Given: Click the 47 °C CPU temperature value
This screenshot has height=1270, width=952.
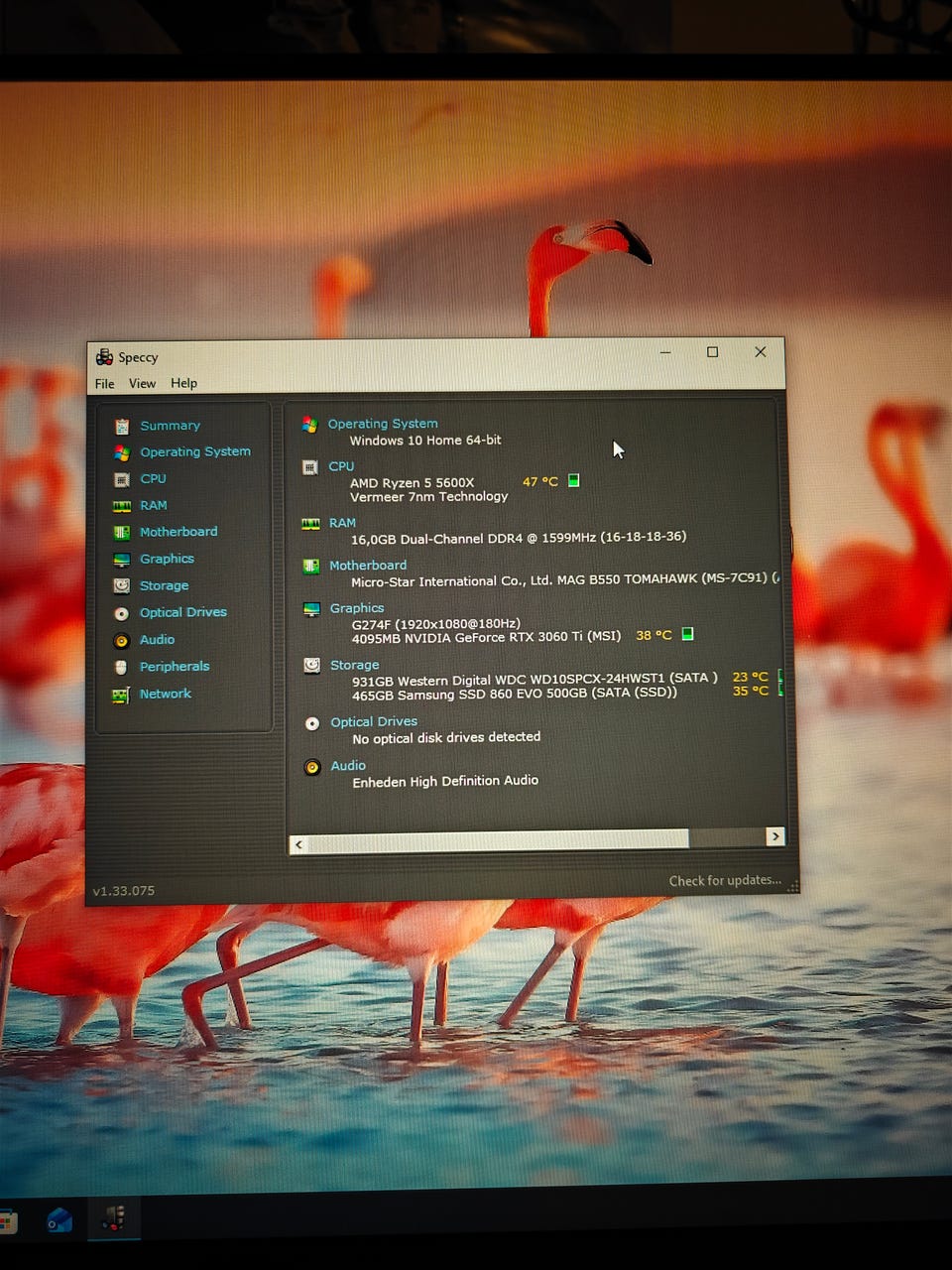Looking at the screenshot, I should (x=540, y=481).
